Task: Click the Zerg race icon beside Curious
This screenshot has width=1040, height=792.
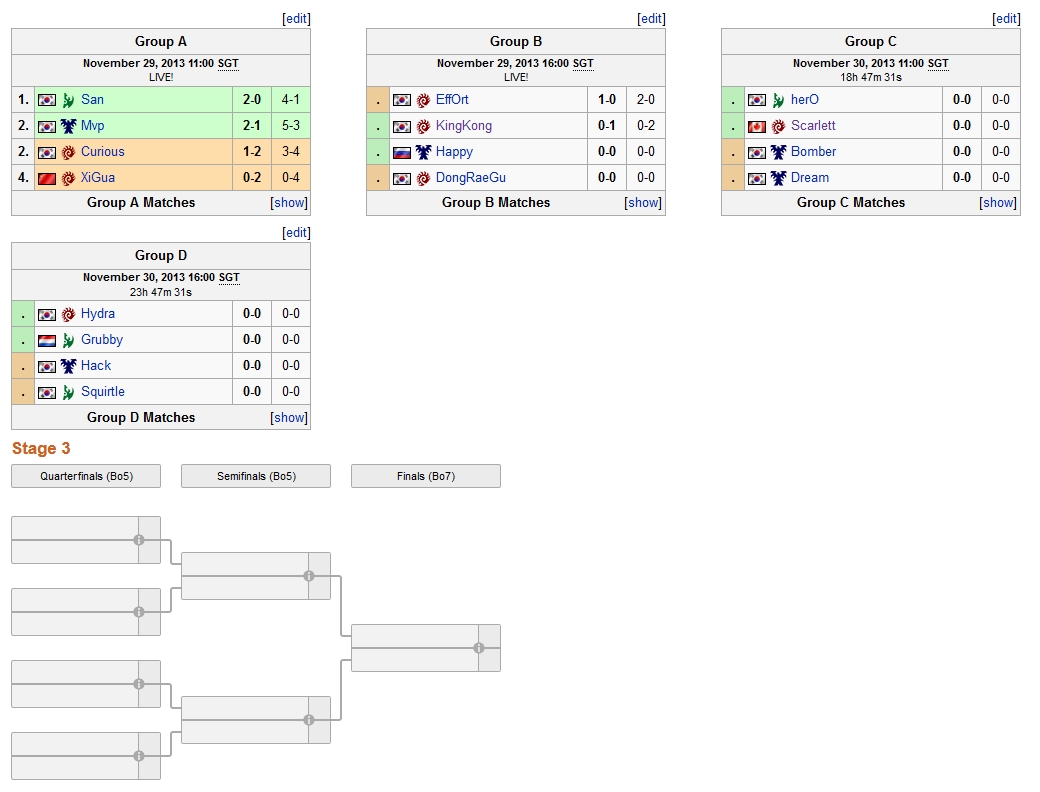Action: pyautogui.click(x=68, y=152)
